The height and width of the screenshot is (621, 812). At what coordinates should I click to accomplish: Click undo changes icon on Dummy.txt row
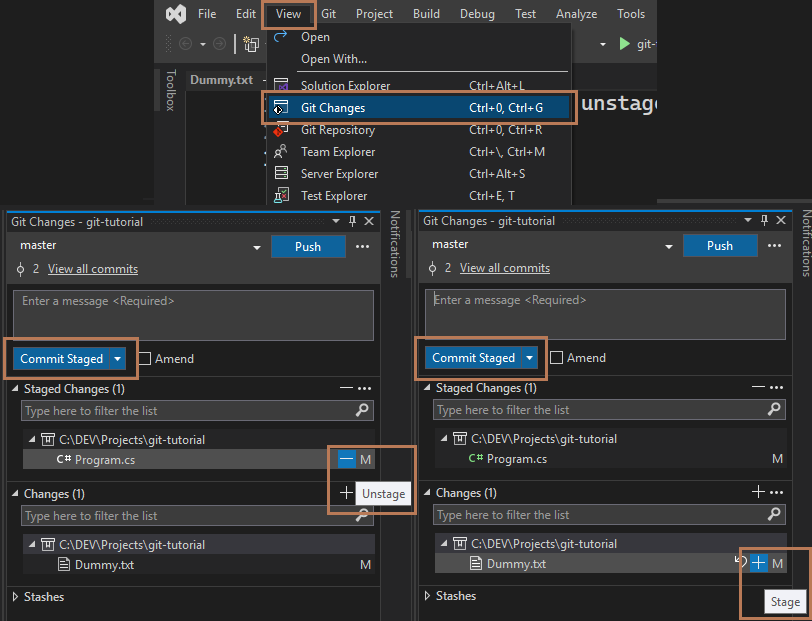click(740, 562)
